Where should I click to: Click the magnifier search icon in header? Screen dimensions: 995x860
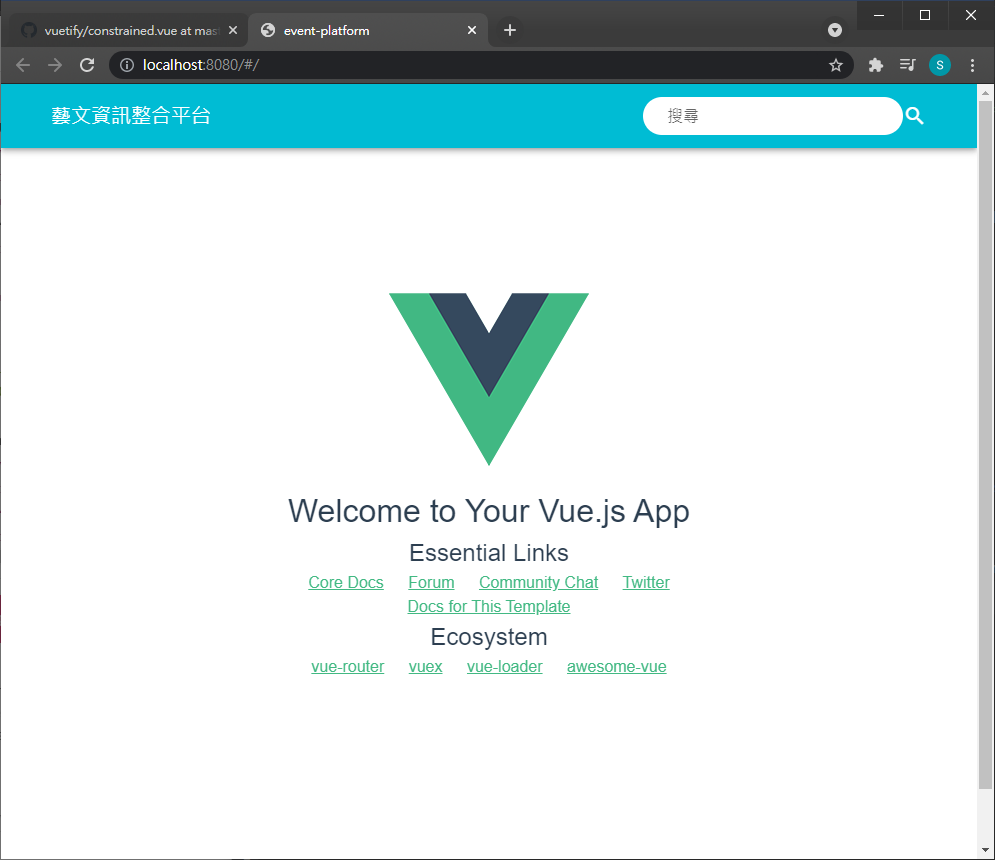(x=914, y=116)
